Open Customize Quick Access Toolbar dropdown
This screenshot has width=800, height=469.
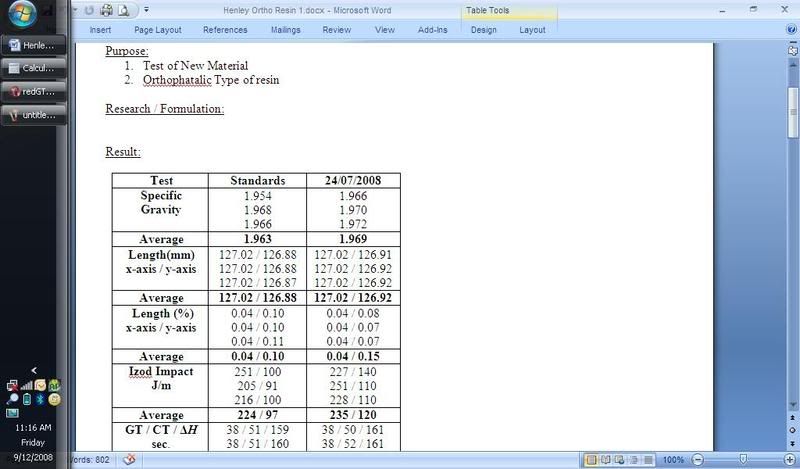(146, 11)
